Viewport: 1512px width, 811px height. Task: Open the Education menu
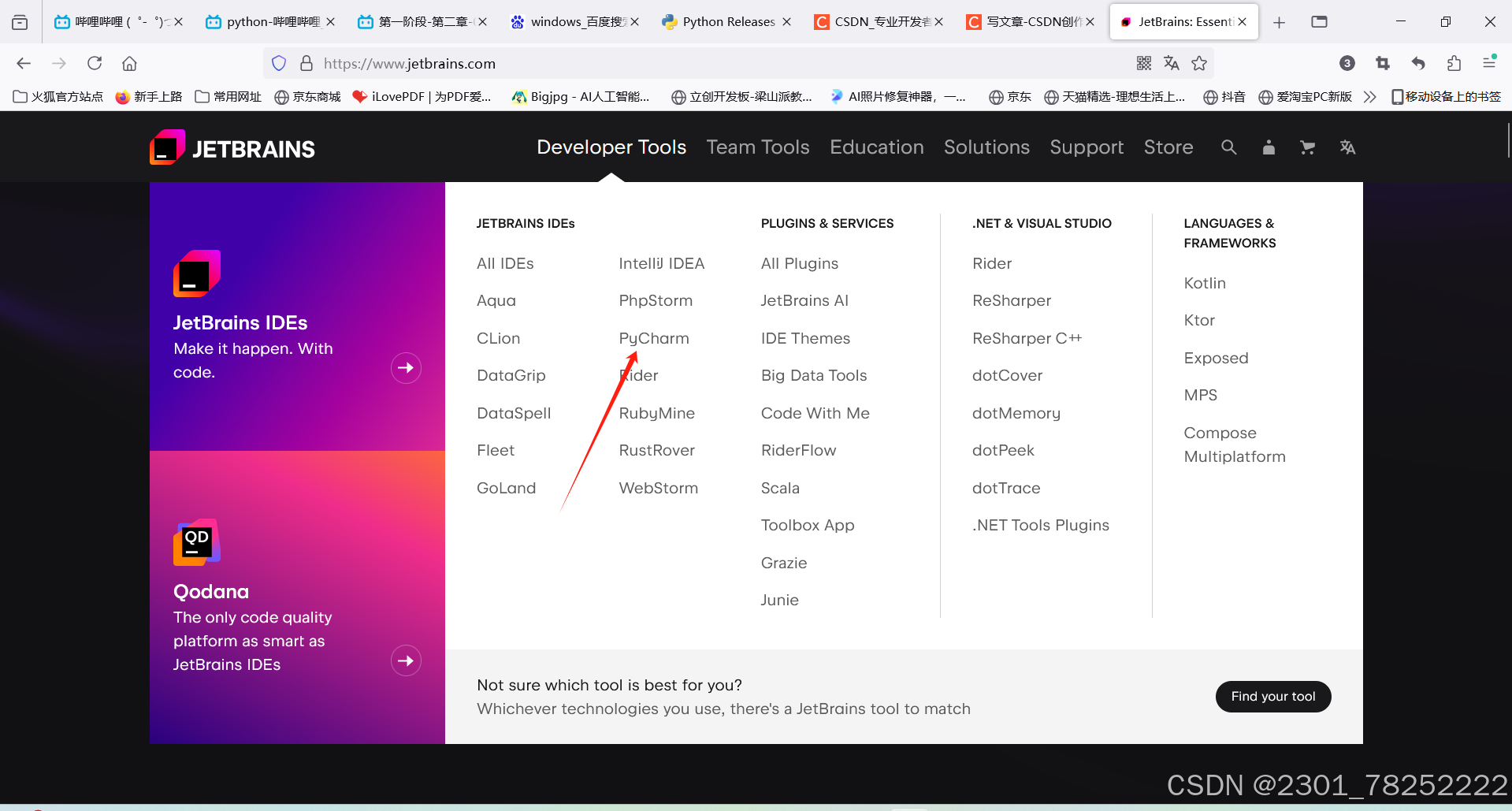point(877,147)
